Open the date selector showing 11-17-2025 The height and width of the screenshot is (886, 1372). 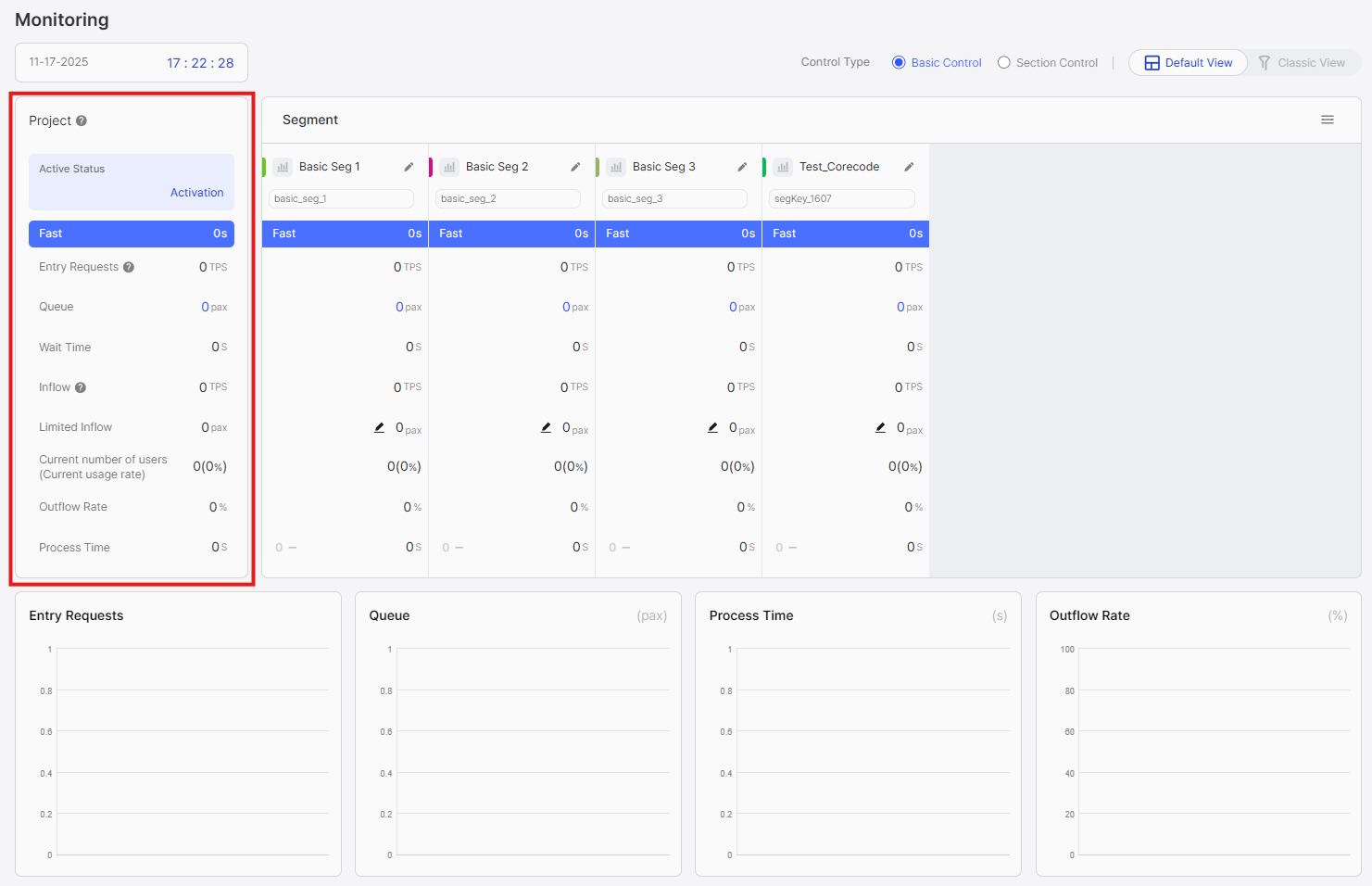[x=59, y=62]
